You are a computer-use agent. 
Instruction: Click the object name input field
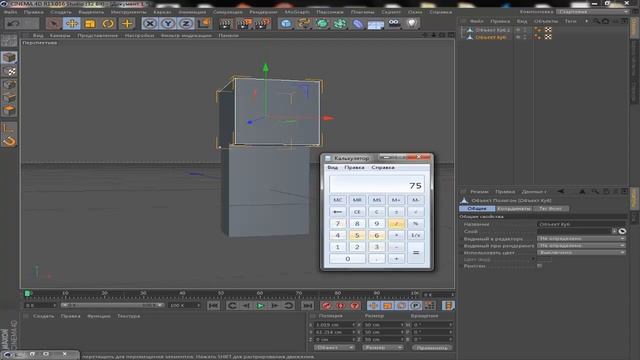coord(581,224)
